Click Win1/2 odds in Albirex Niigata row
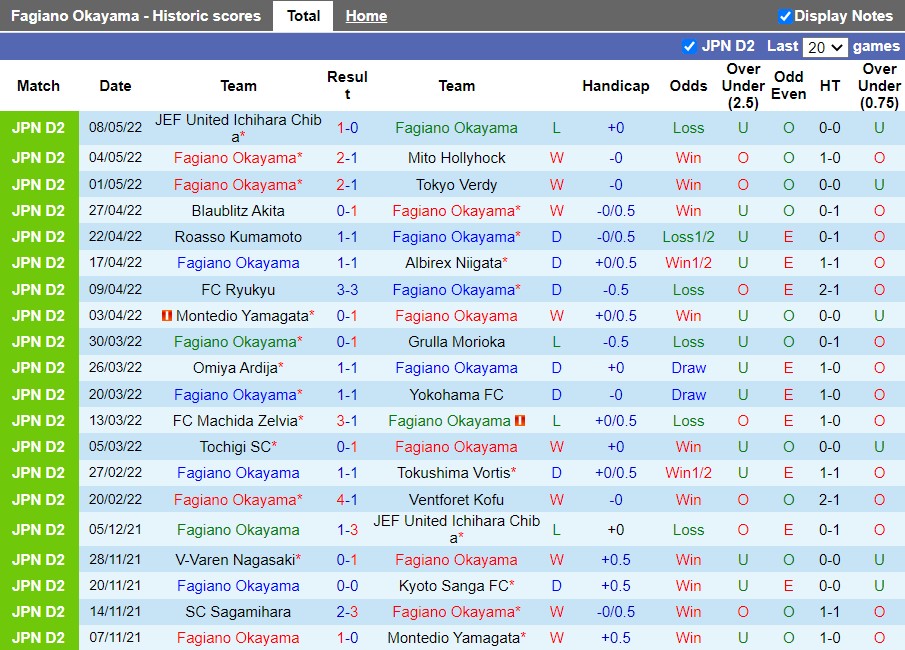Image resolution: width=905 pixels, height=650 pixels. (x=688, y=263)
